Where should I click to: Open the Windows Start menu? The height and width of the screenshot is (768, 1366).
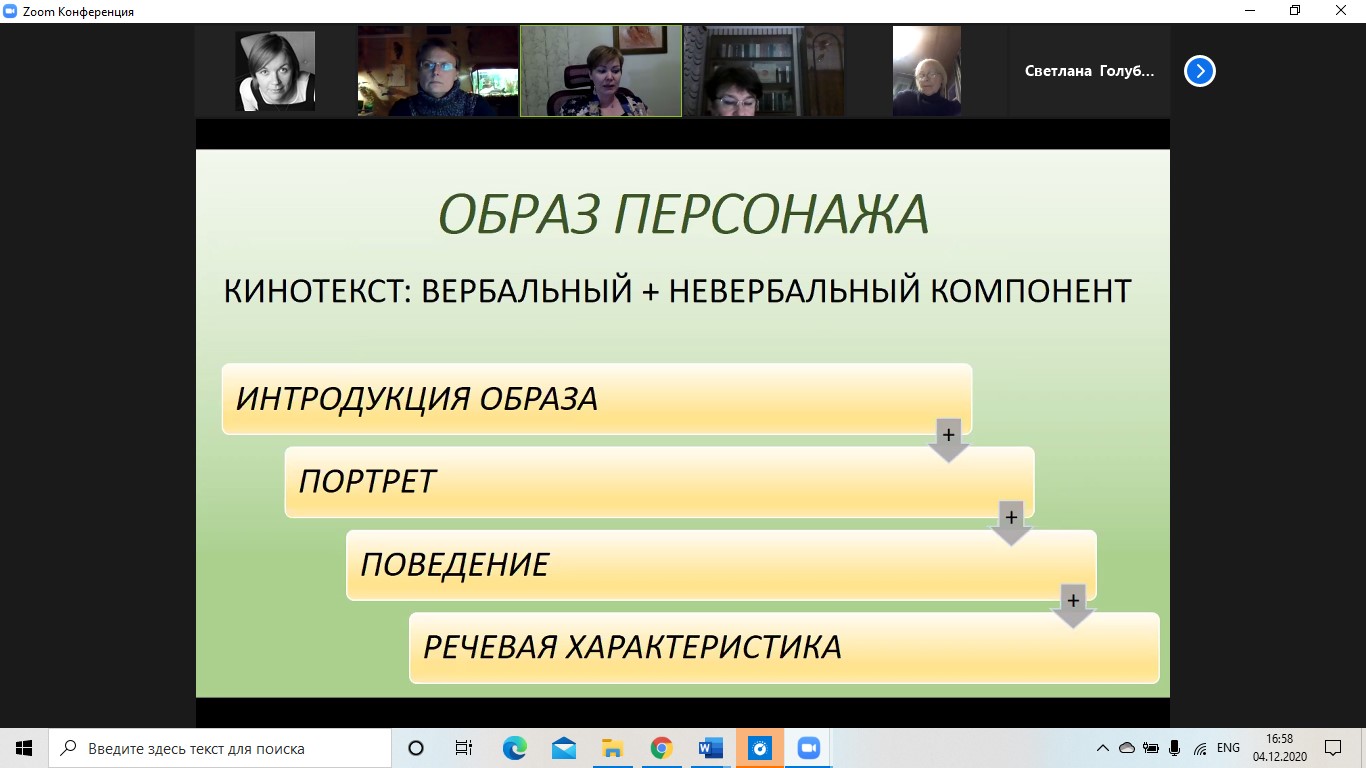pyautogui.click(x=24, y=748)
